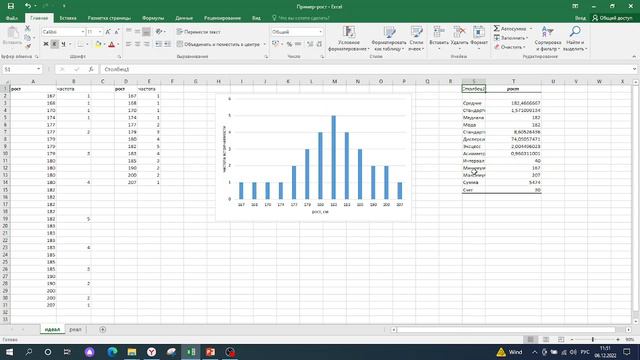Switch to Формулы (Formulas) ribbon tab

coord(153,18)
